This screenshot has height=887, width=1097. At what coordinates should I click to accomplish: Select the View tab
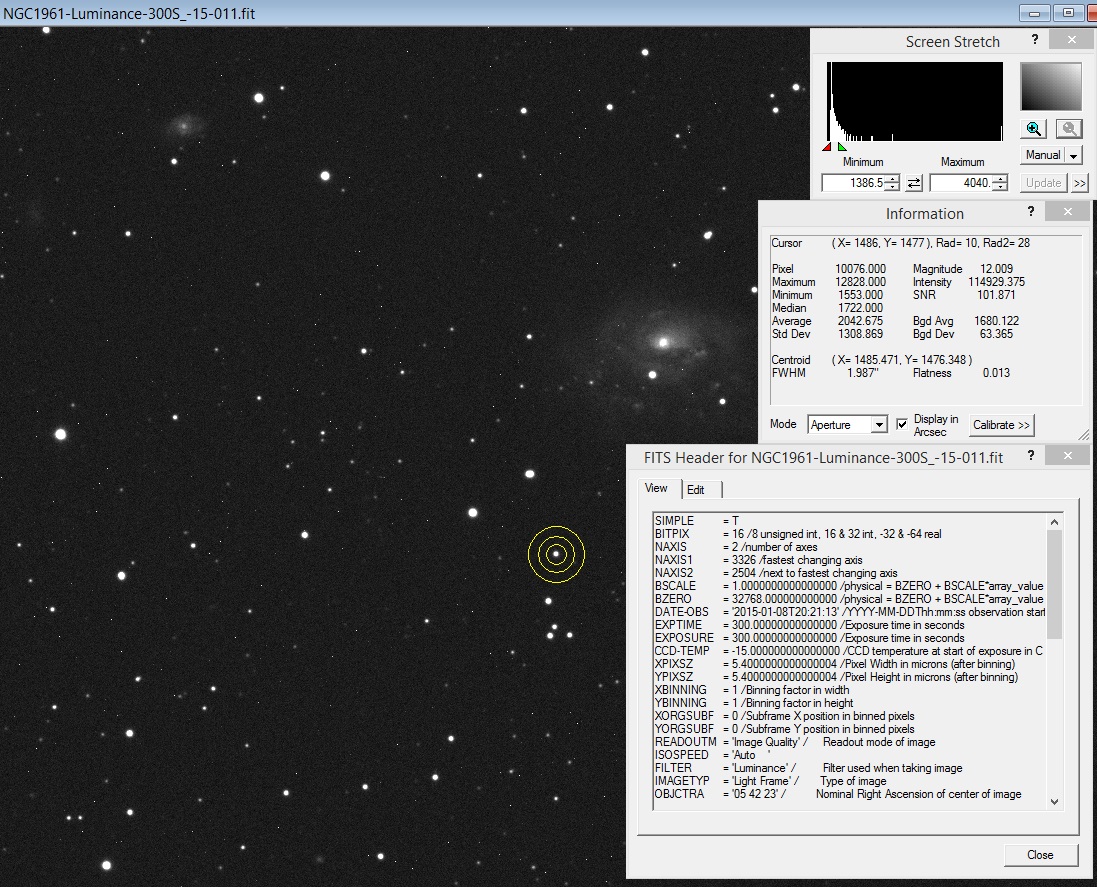tap(656, 489)
